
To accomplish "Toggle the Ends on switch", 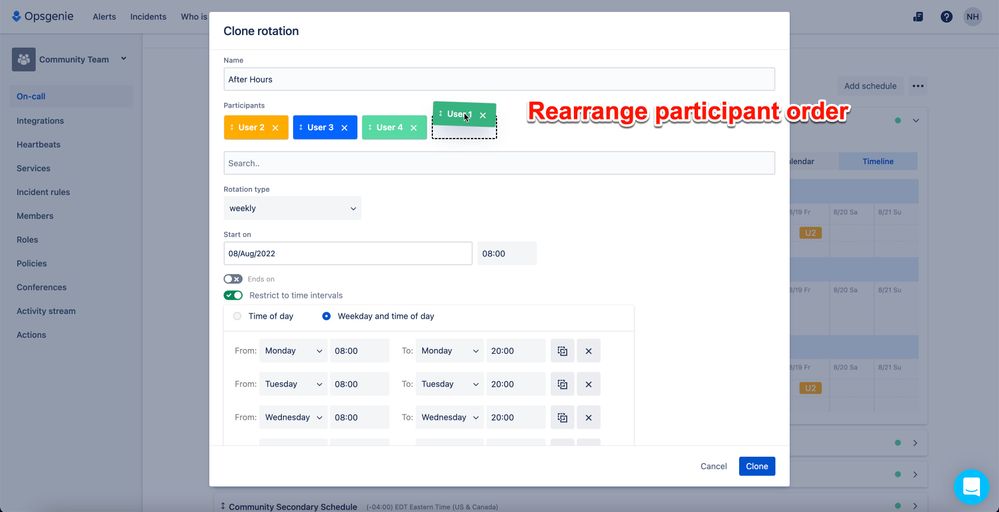I will pyautogui.click(x=233, y=279).
